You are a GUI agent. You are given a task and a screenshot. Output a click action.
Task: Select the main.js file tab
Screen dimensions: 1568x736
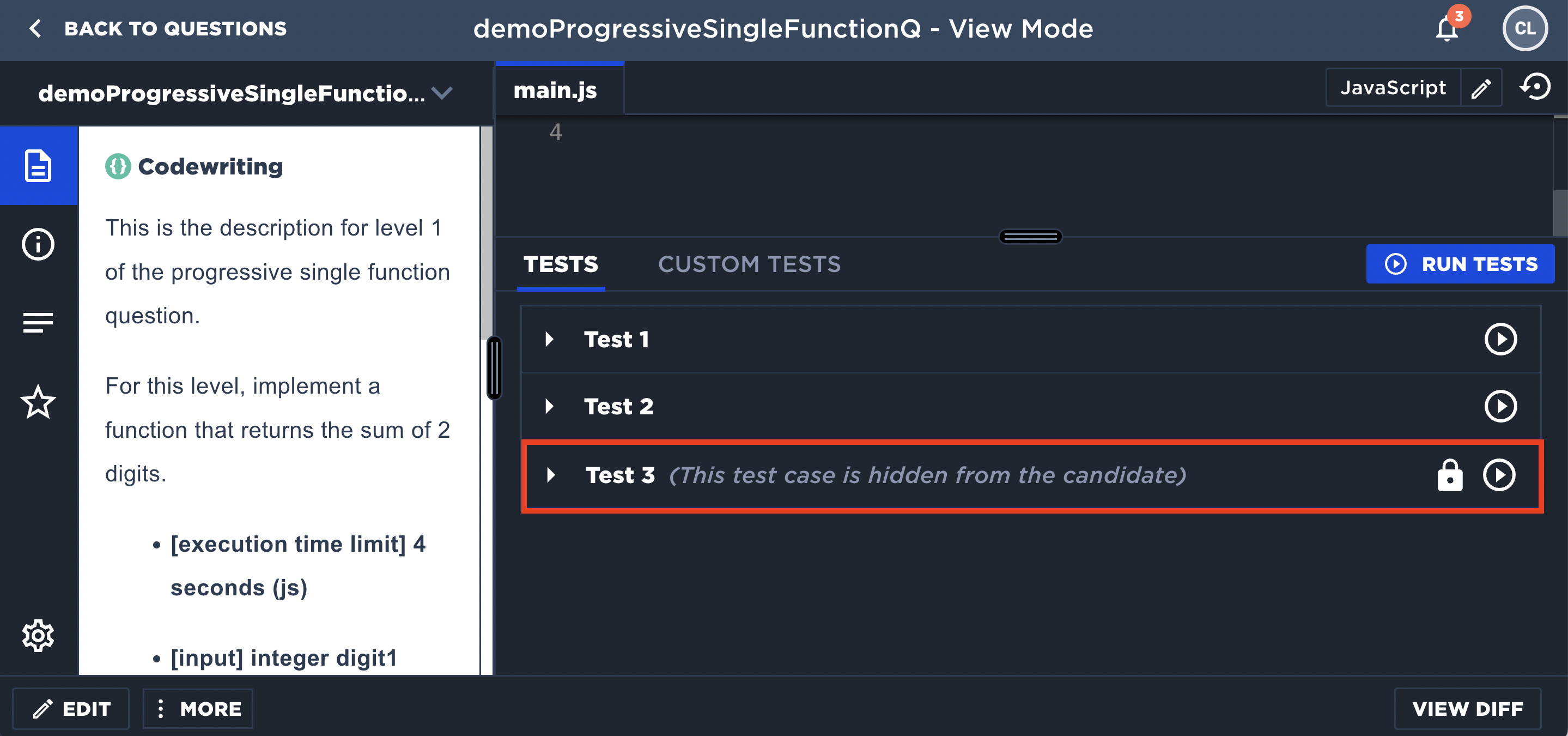coord(555,90)
